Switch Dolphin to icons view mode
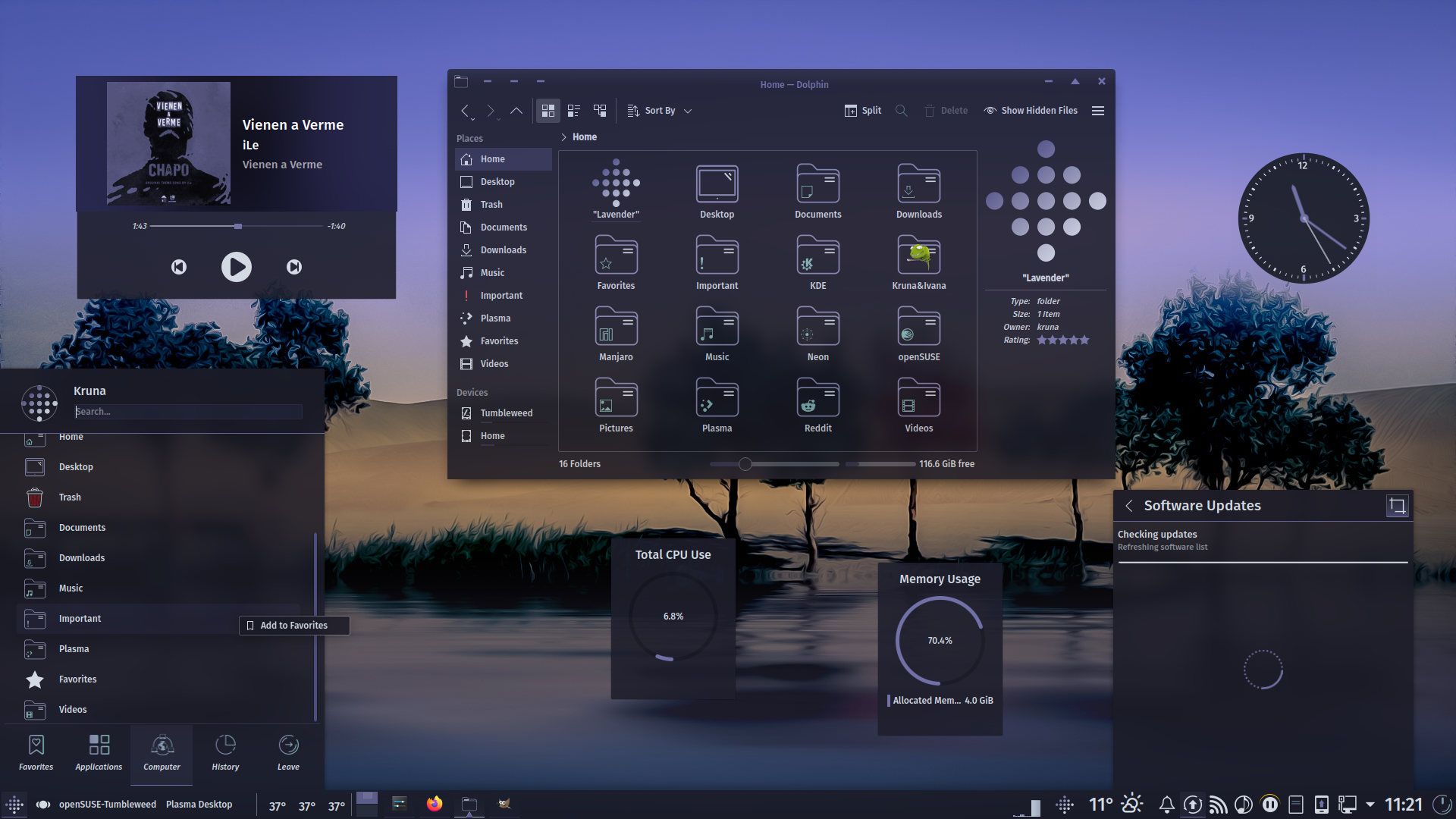Screen dimensions: 1456x819 point(548,111)
